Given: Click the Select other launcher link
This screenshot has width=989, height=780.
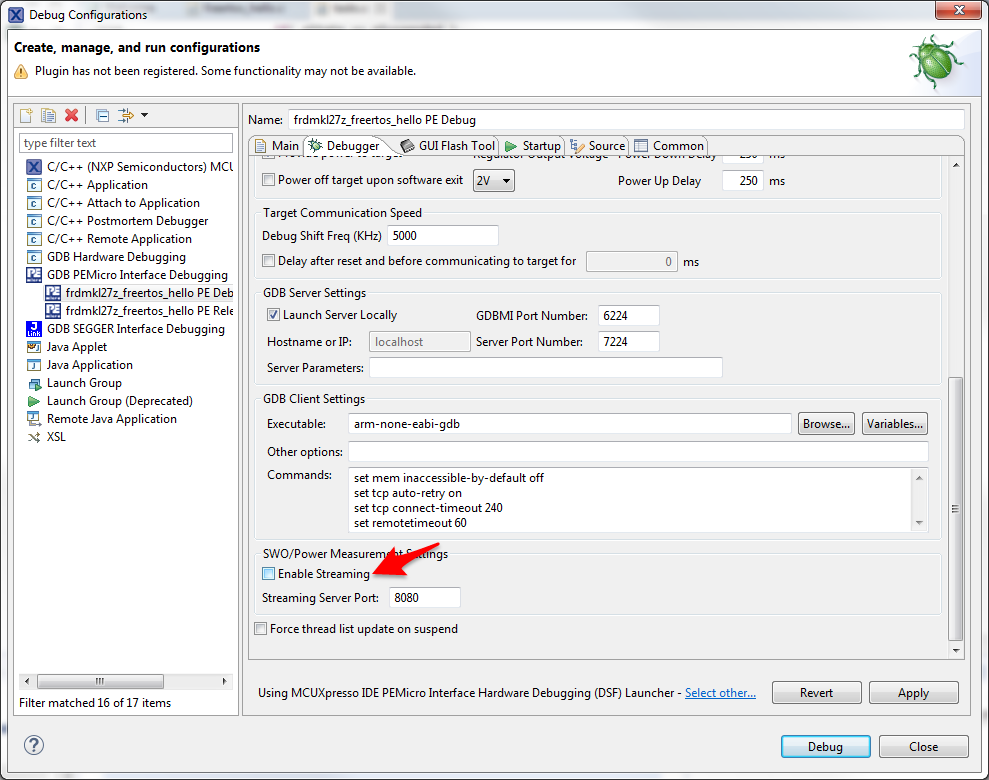Looking at the screenshot, I should click(720, 693).
